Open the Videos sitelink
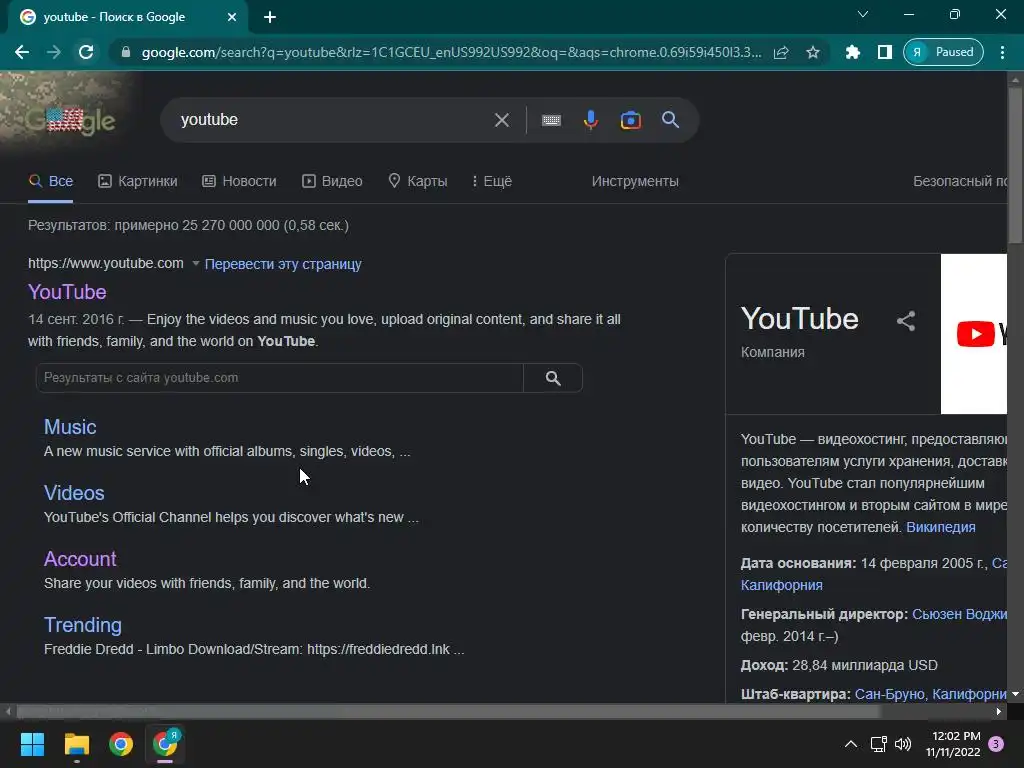Viewport: 1024px width, 768px height. [74, 493]
